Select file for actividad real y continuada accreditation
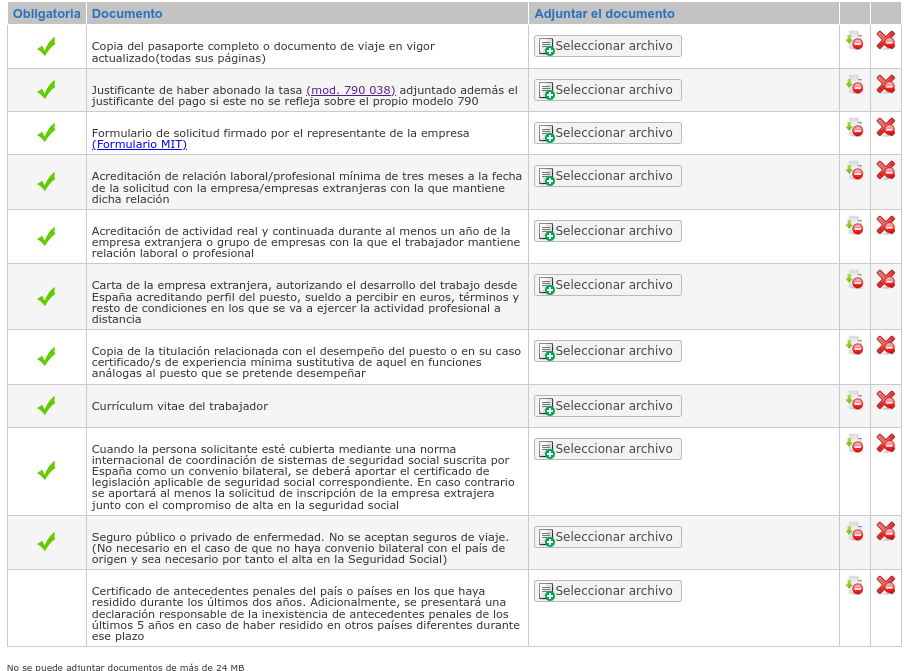The height and width of the screenshot is (671, 906). click(608, 231)
